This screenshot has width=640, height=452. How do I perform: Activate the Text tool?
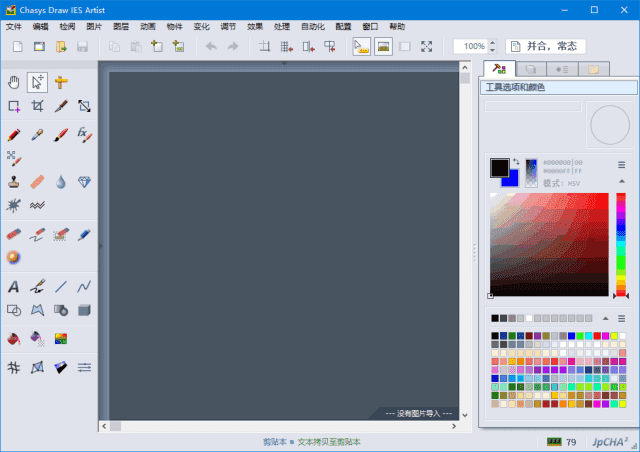[x=14, y=286]
